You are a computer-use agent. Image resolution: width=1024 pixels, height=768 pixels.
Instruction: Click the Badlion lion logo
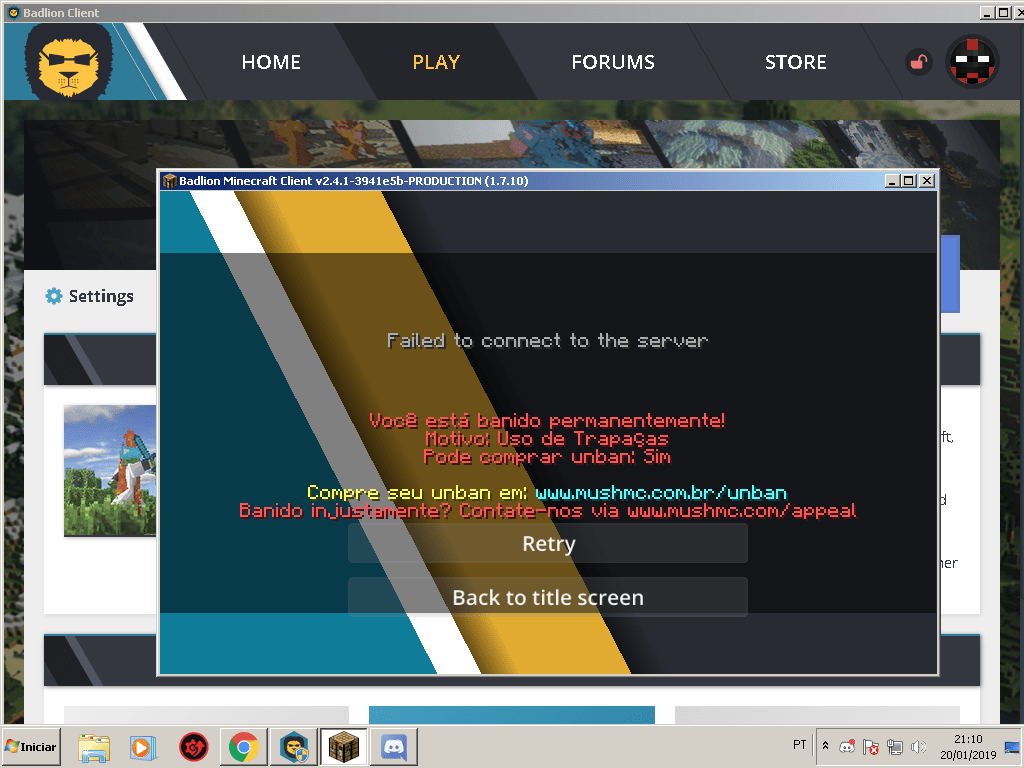point(69,63)
